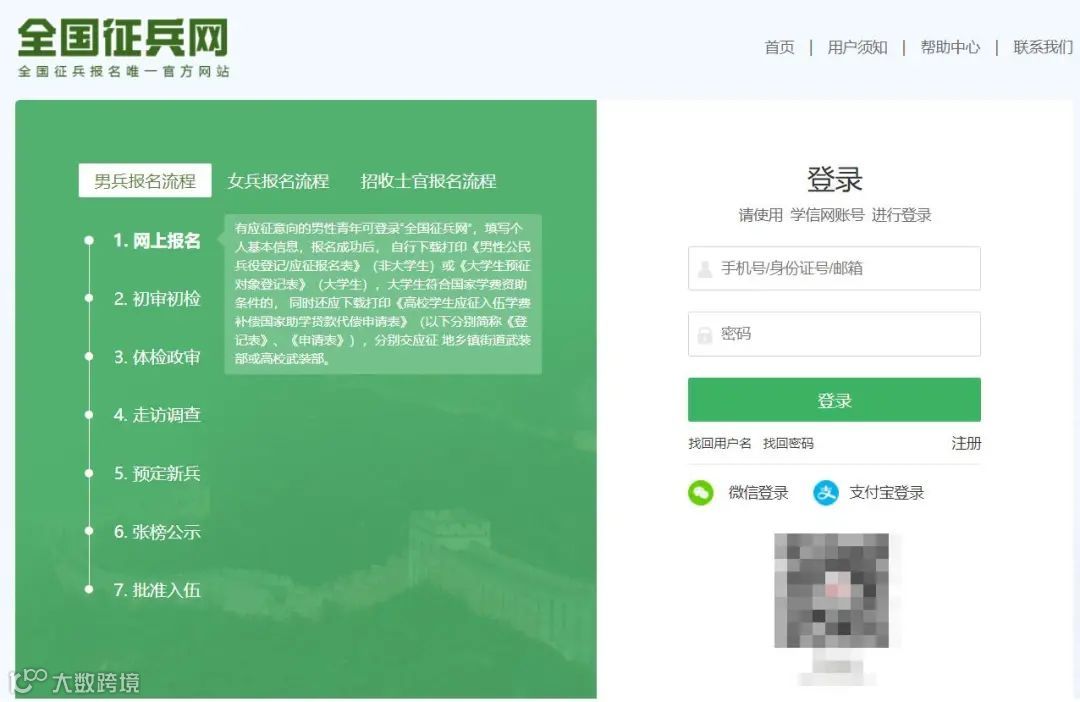
Task: Click the 全国征兵网 logo
Action: 123,38
